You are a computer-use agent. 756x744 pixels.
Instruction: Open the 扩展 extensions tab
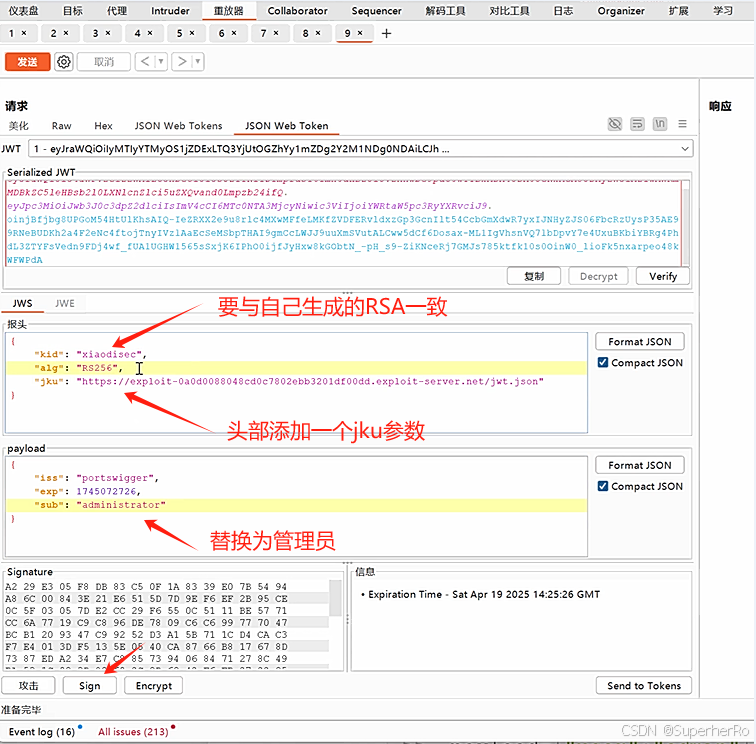(678, 11)
